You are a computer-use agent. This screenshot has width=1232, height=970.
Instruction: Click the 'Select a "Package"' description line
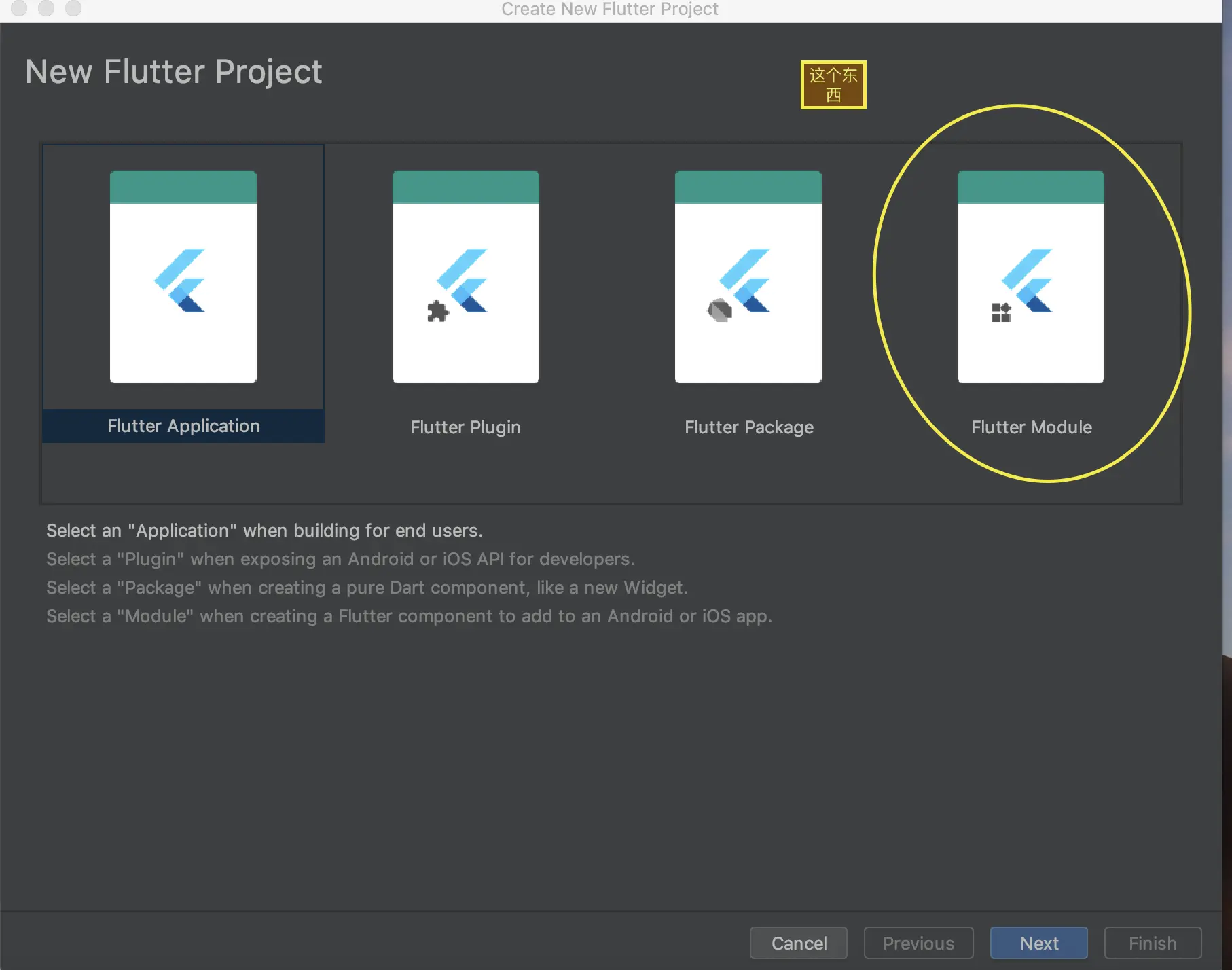[367, 588]
